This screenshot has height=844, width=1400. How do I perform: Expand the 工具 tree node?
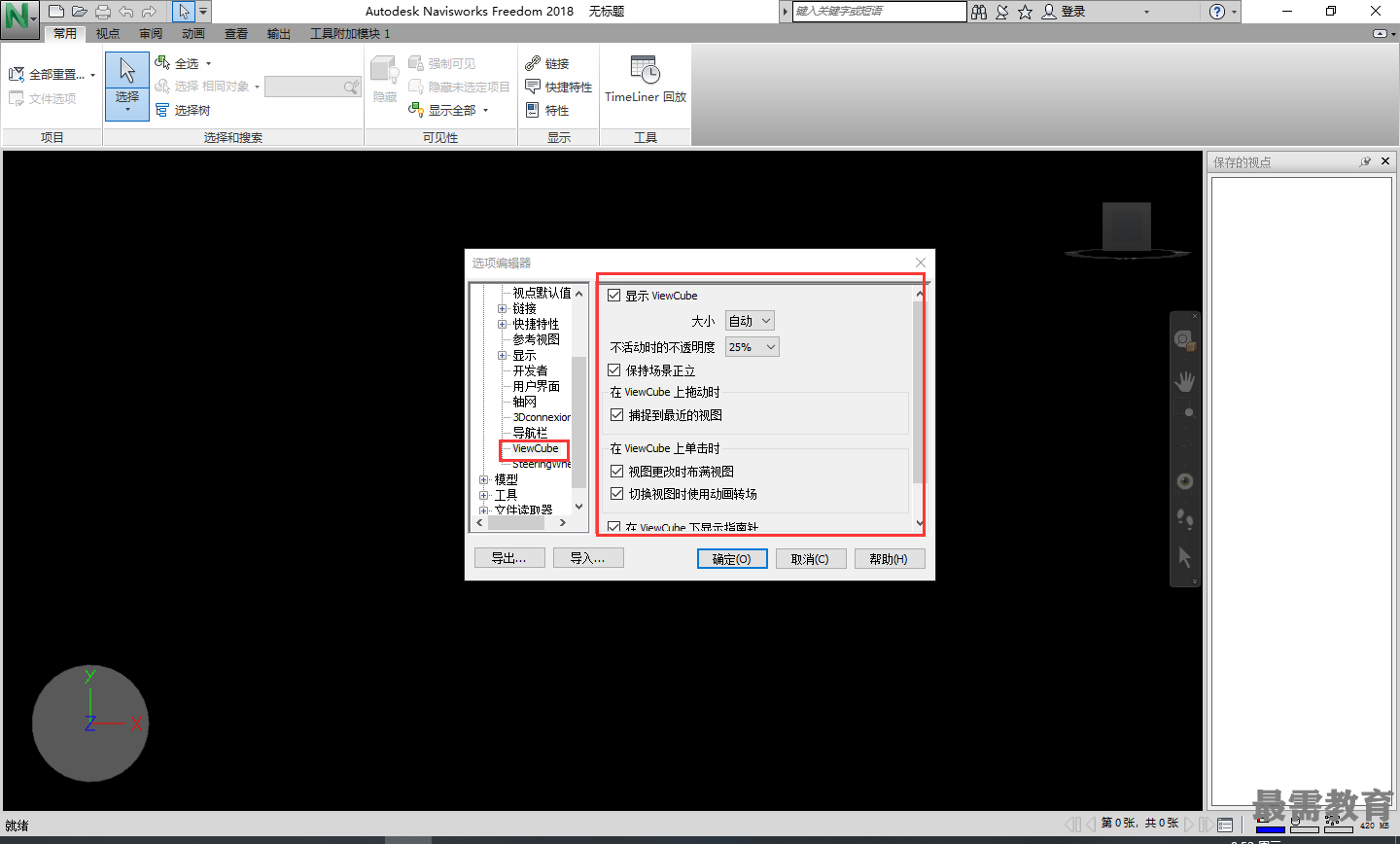[484, 495]
